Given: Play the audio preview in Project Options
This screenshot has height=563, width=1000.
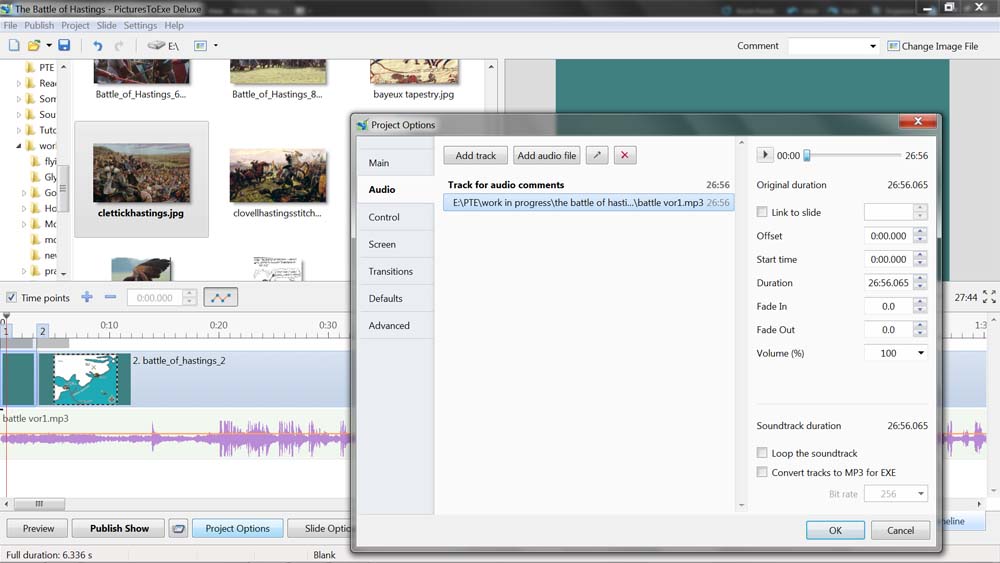Looking at the screenshot, I should click(x=765, y=155).
